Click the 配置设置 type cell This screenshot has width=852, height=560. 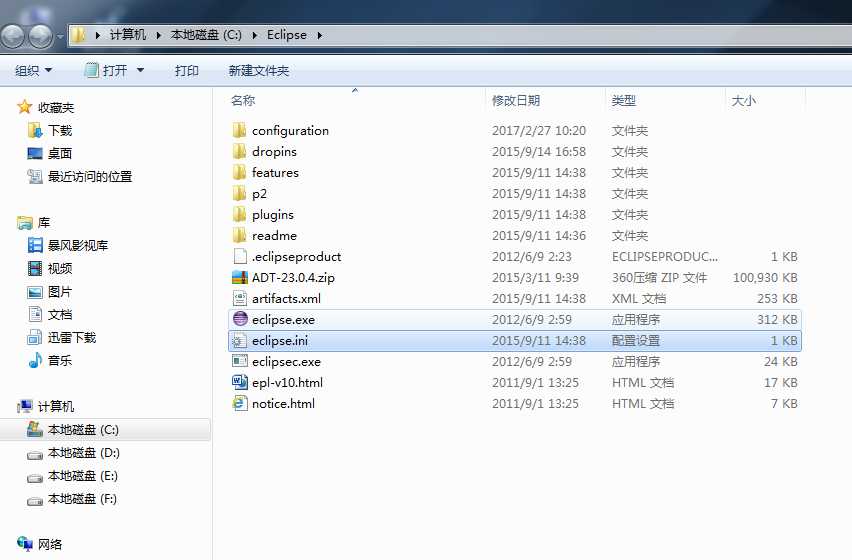pyautogui.click(x=636, y=341)
